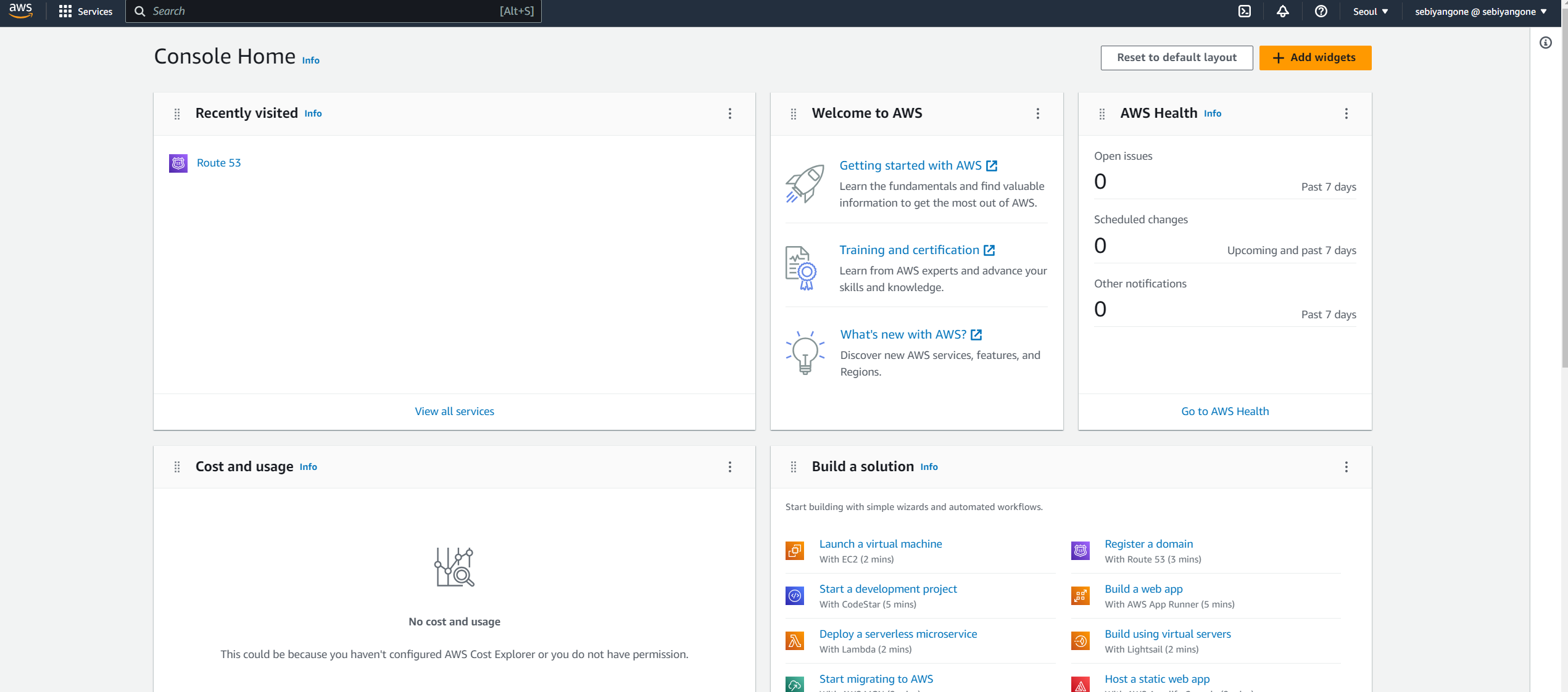Click Info next to Recently visited
1568x692 pixels.
point(313,113)
